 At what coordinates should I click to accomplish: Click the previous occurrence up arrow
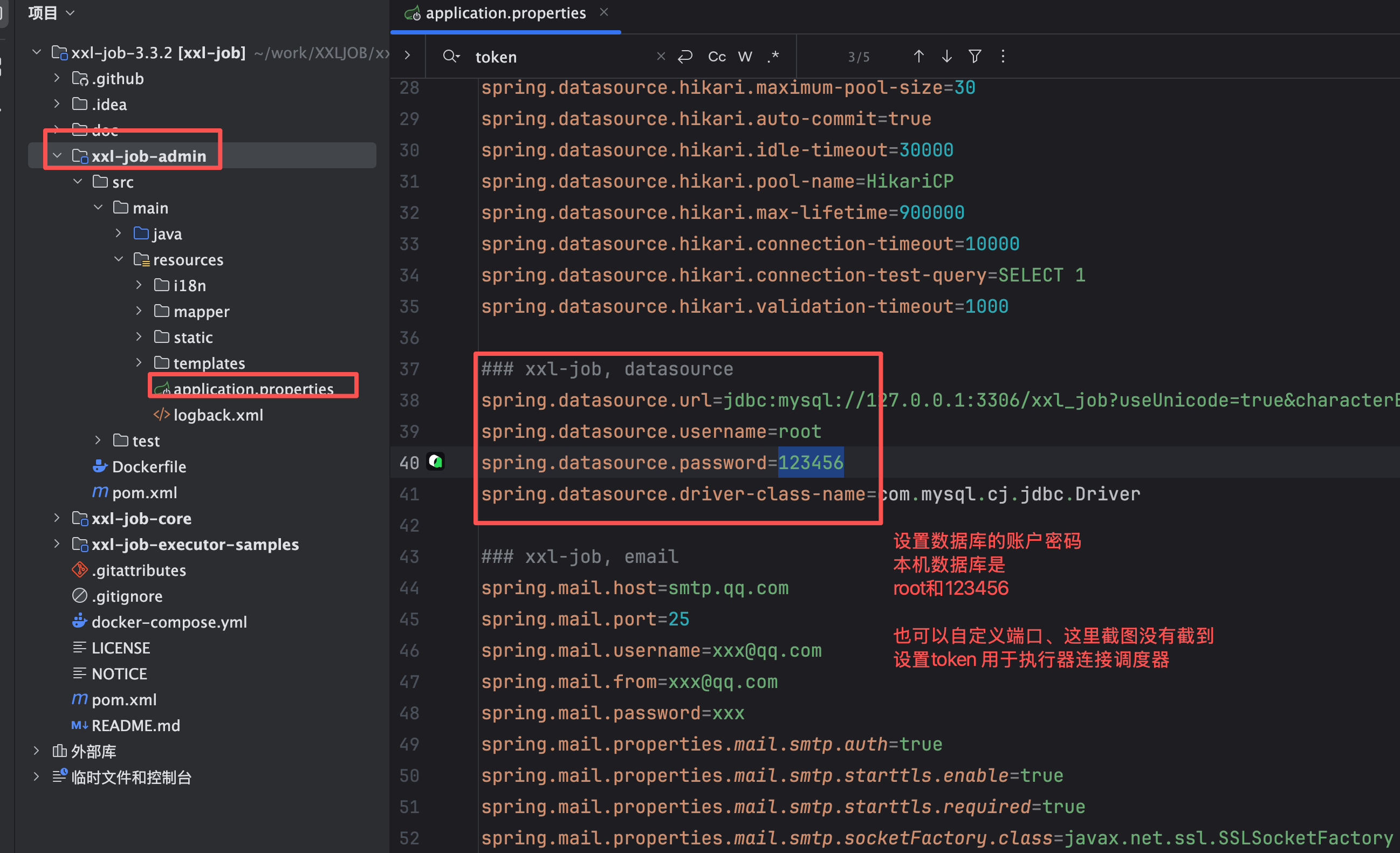(x=918, y=56)
